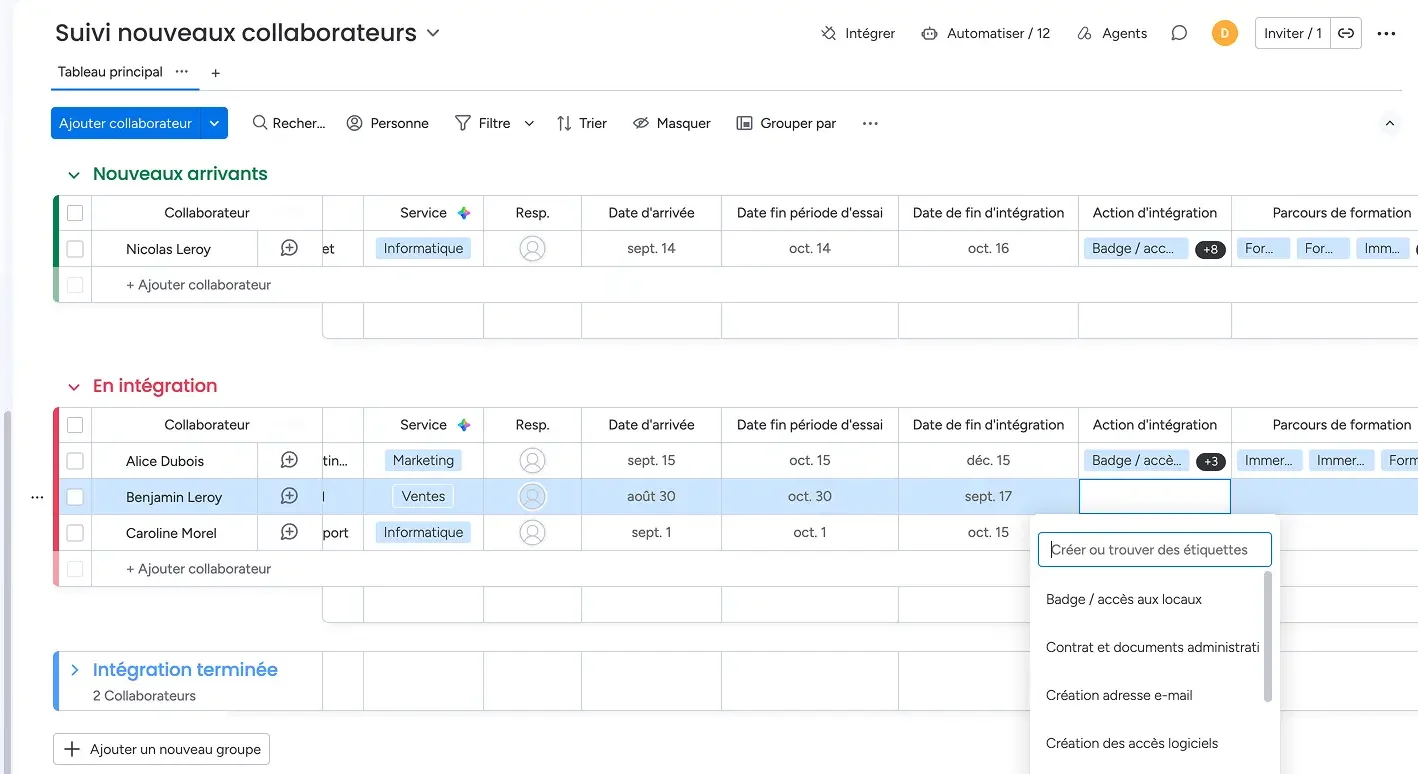Click AI sparkle icon in Nouveaux arrivants Service header
1418x774 pixels.
(x=464, y=213)
